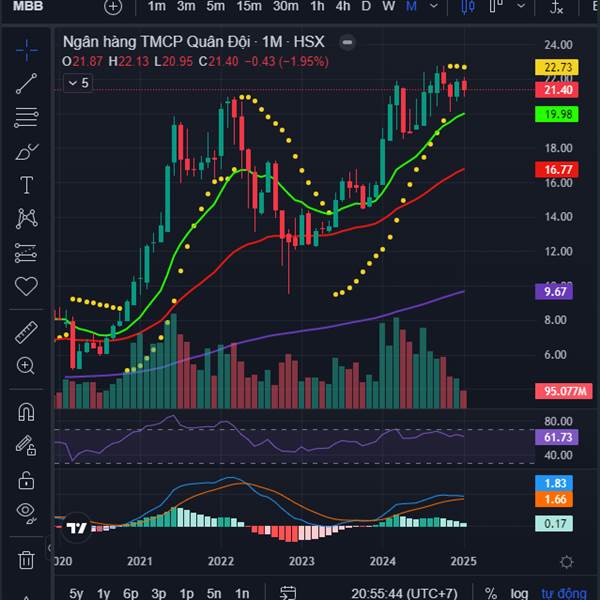This screenshot has height=600, width=600.
Task: Click the bar style icon in top toolbar
Action: [496, 7]
